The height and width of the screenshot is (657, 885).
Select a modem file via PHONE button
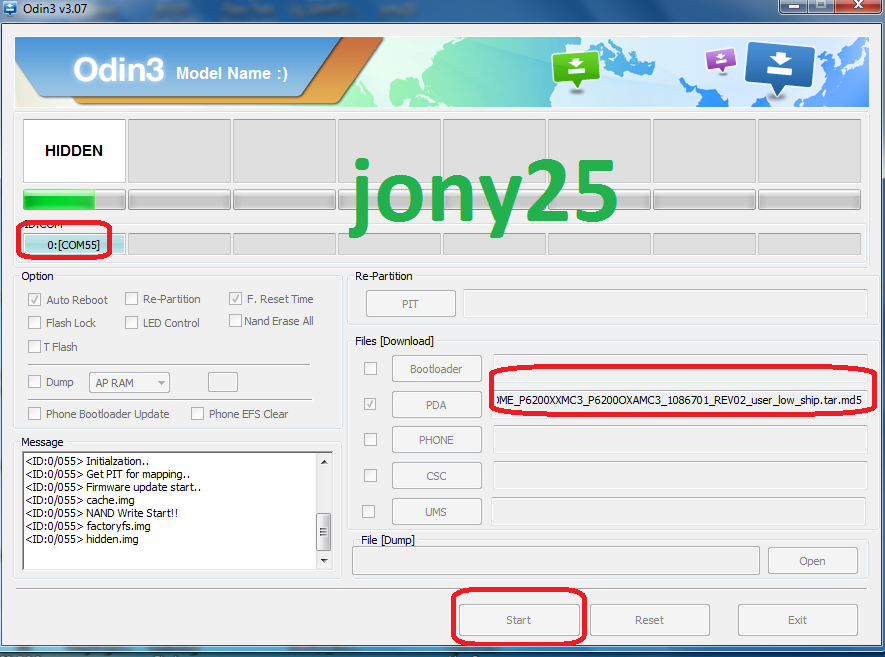tap(436, 440)
